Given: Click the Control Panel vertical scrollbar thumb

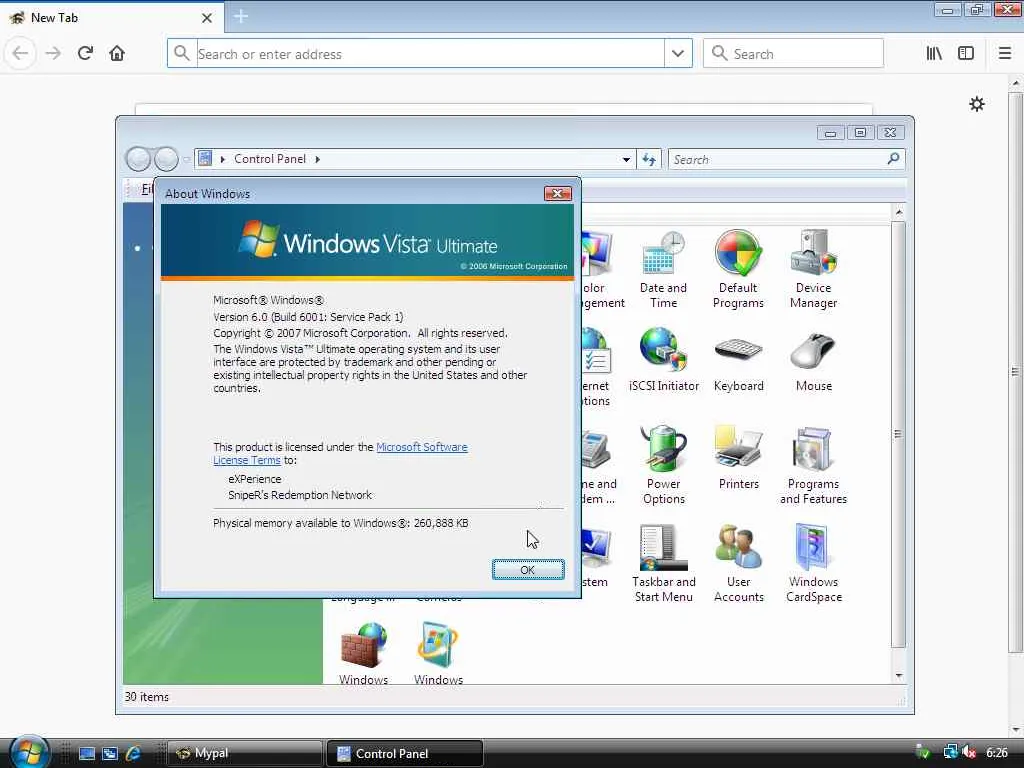Looking at the screenshot, I should coord(898,434).
